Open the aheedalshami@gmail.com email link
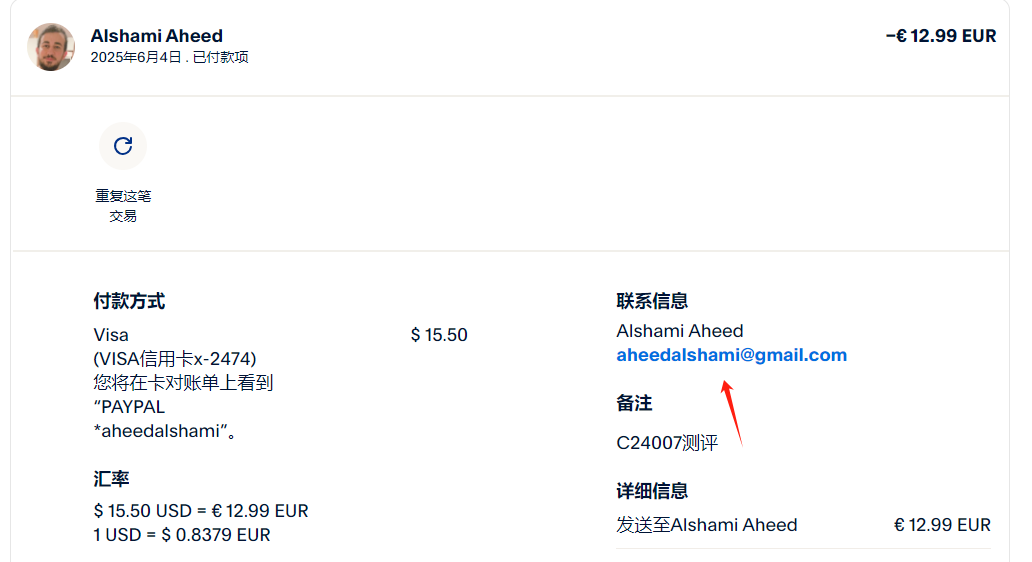Viewport: 1032px width, 562px height. point(731,355)
